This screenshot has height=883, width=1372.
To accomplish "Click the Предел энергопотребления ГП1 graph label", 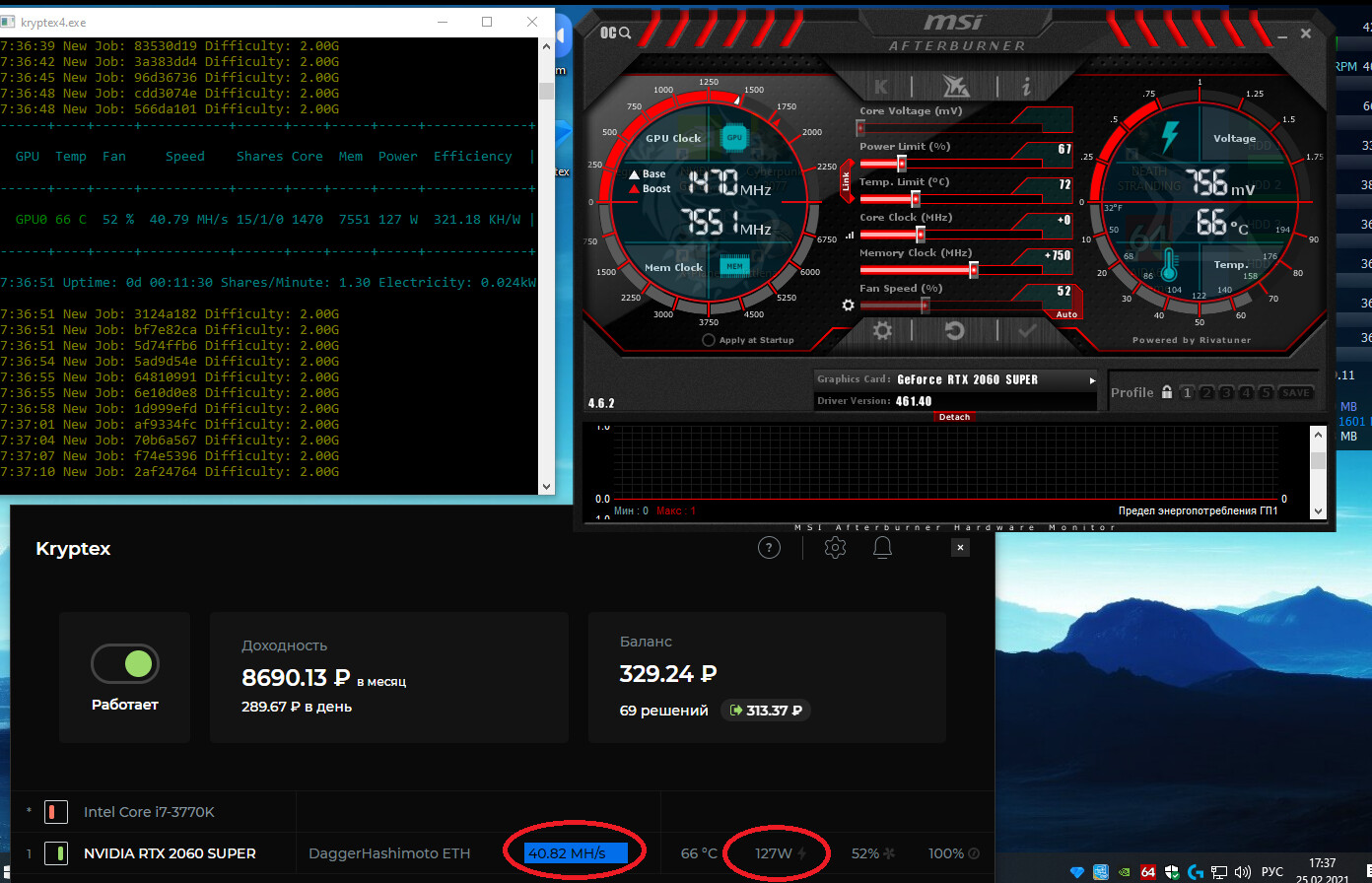I will pos(1198,510).
